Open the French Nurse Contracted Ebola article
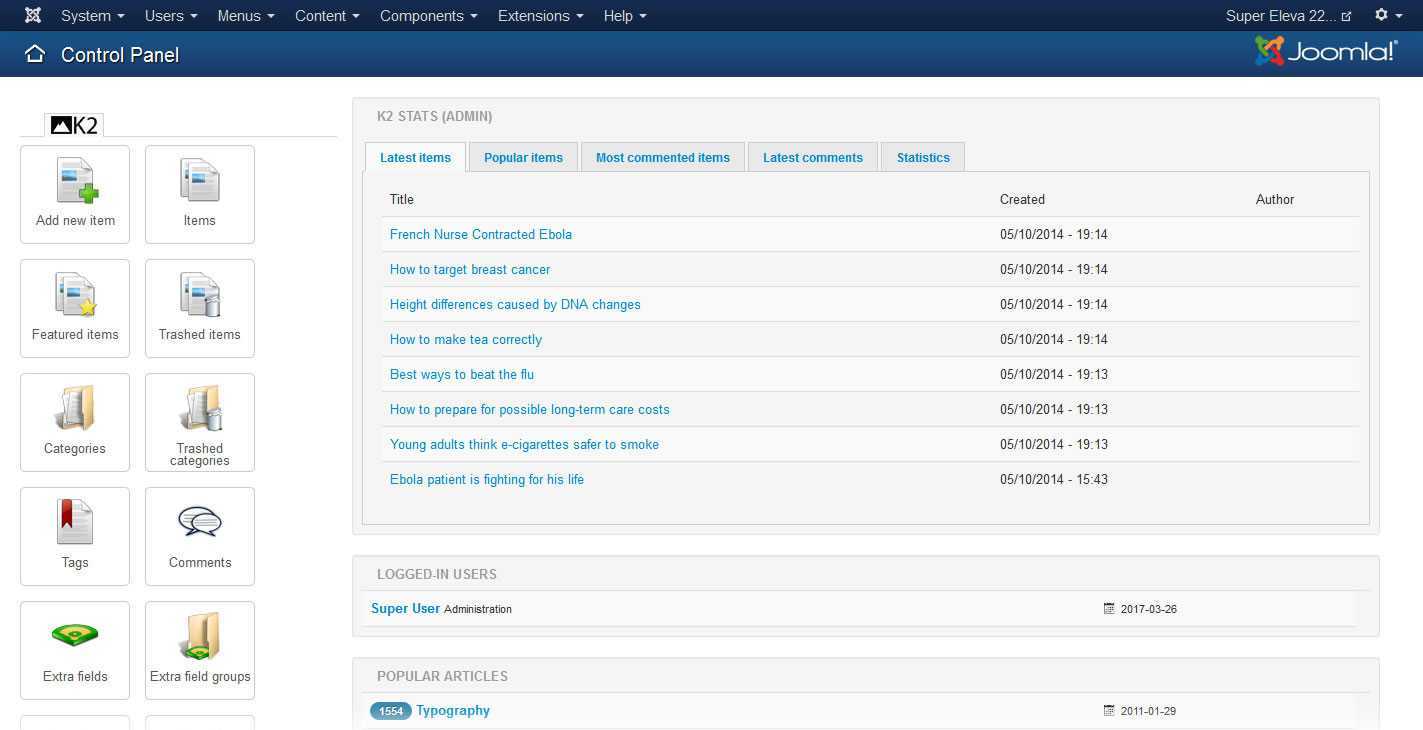The height and width of the screenshot is (730, 1423). tap(481, 235)
